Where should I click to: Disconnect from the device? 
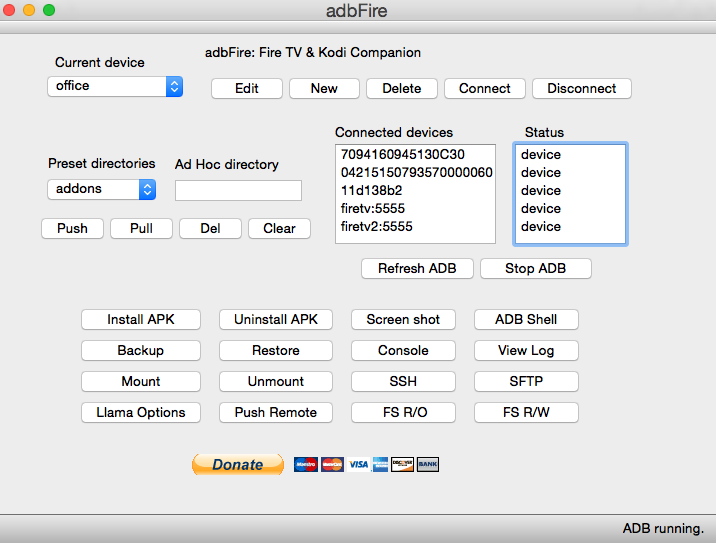coord(582,89)
